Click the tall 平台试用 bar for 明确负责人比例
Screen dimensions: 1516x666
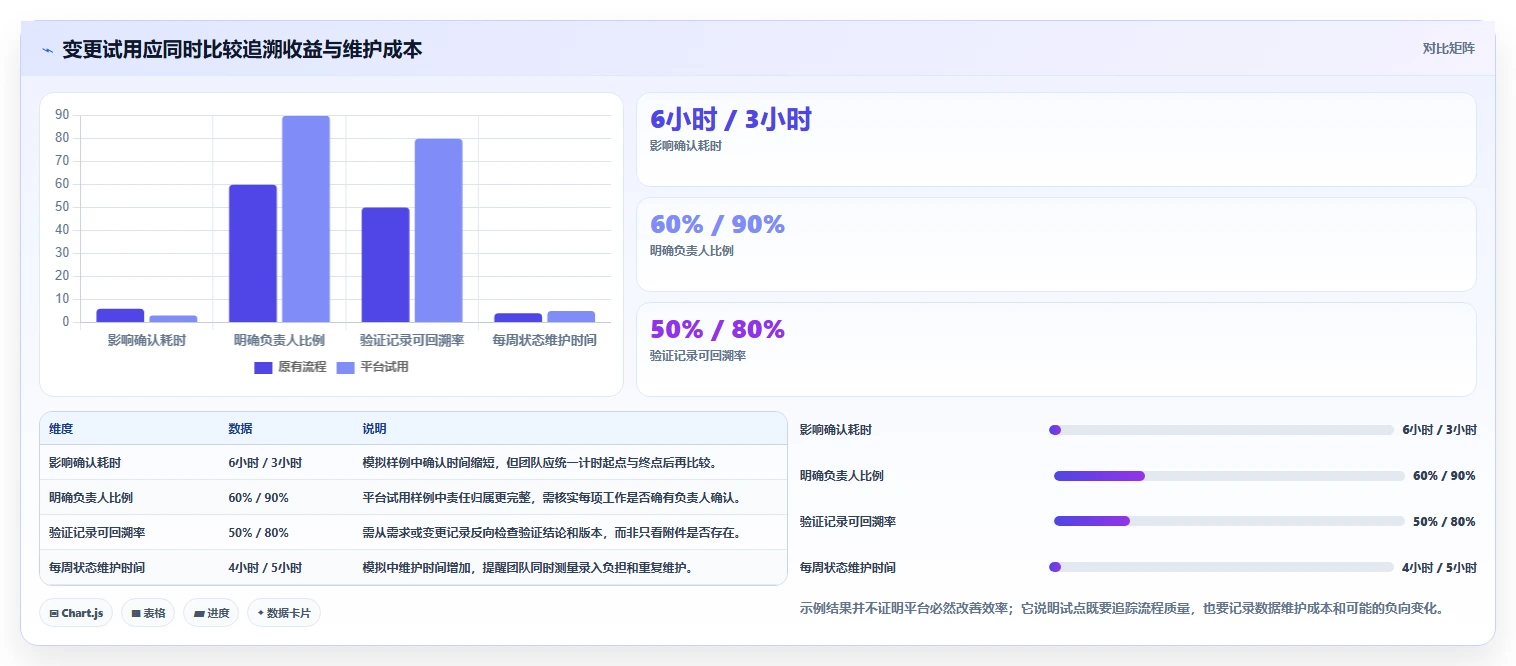[x=306, y=219]
